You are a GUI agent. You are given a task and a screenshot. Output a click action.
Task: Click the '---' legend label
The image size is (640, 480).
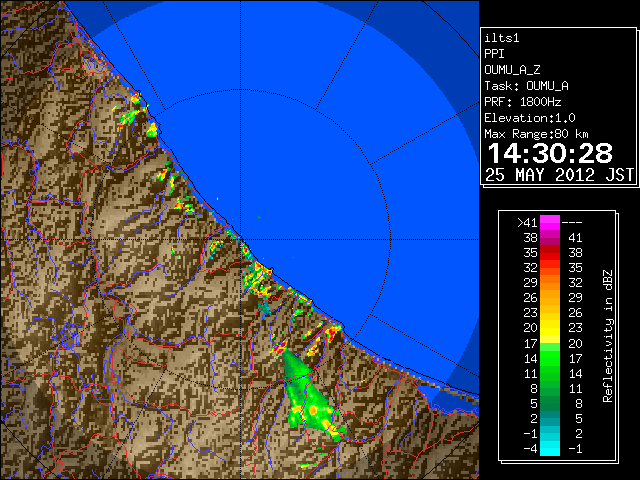[572, 222]
